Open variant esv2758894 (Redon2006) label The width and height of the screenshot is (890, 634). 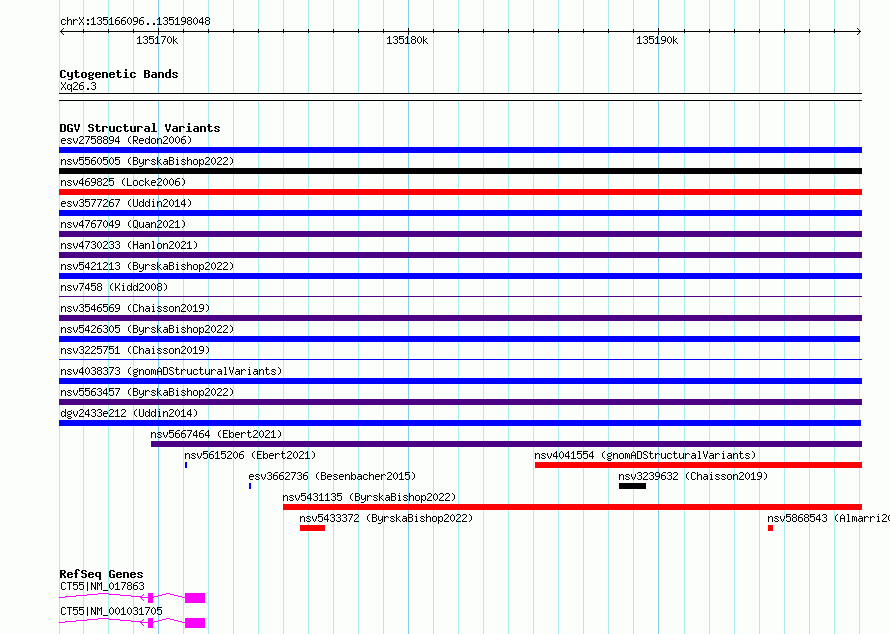[125, 140]
